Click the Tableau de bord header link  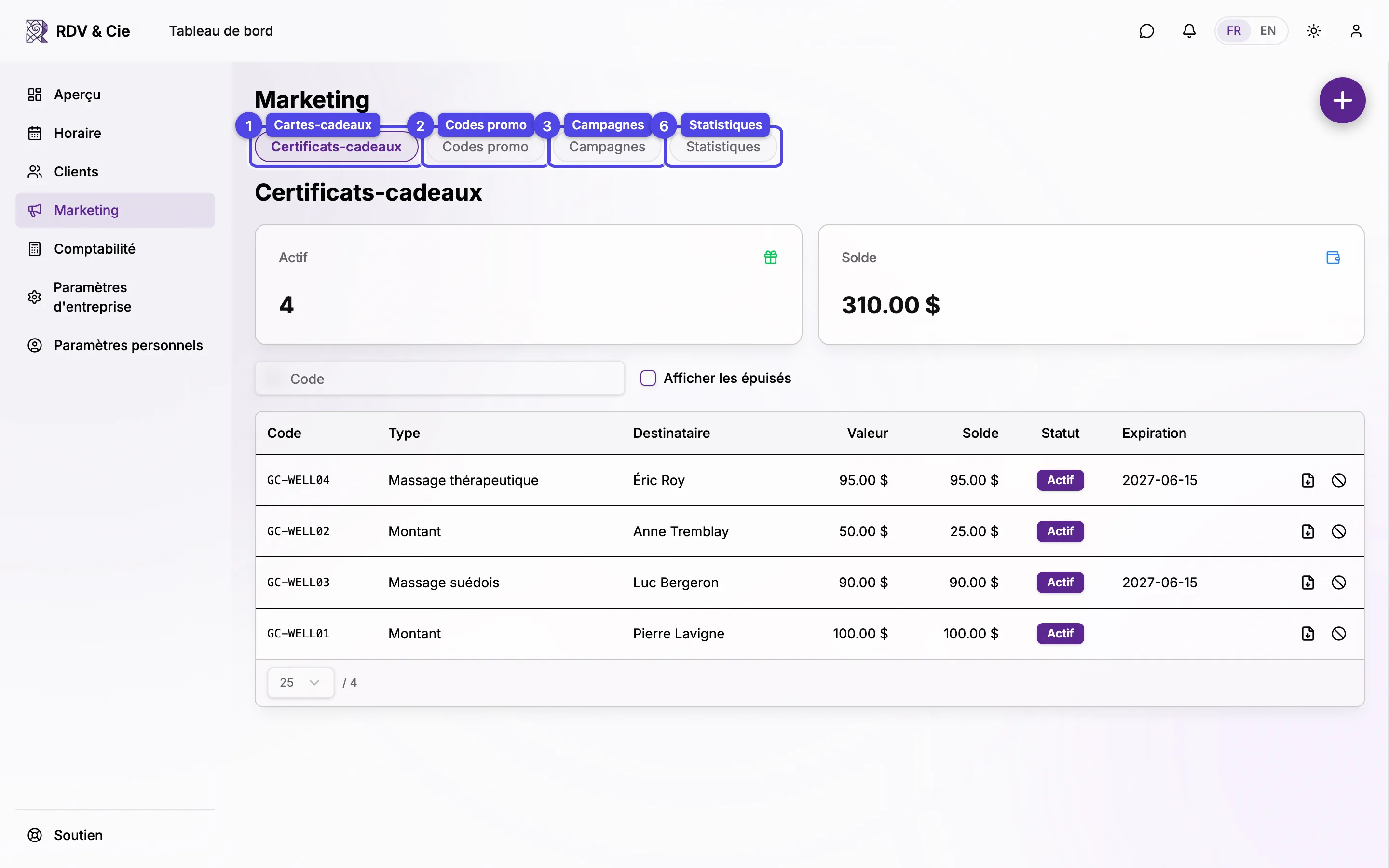coord(220,31)
